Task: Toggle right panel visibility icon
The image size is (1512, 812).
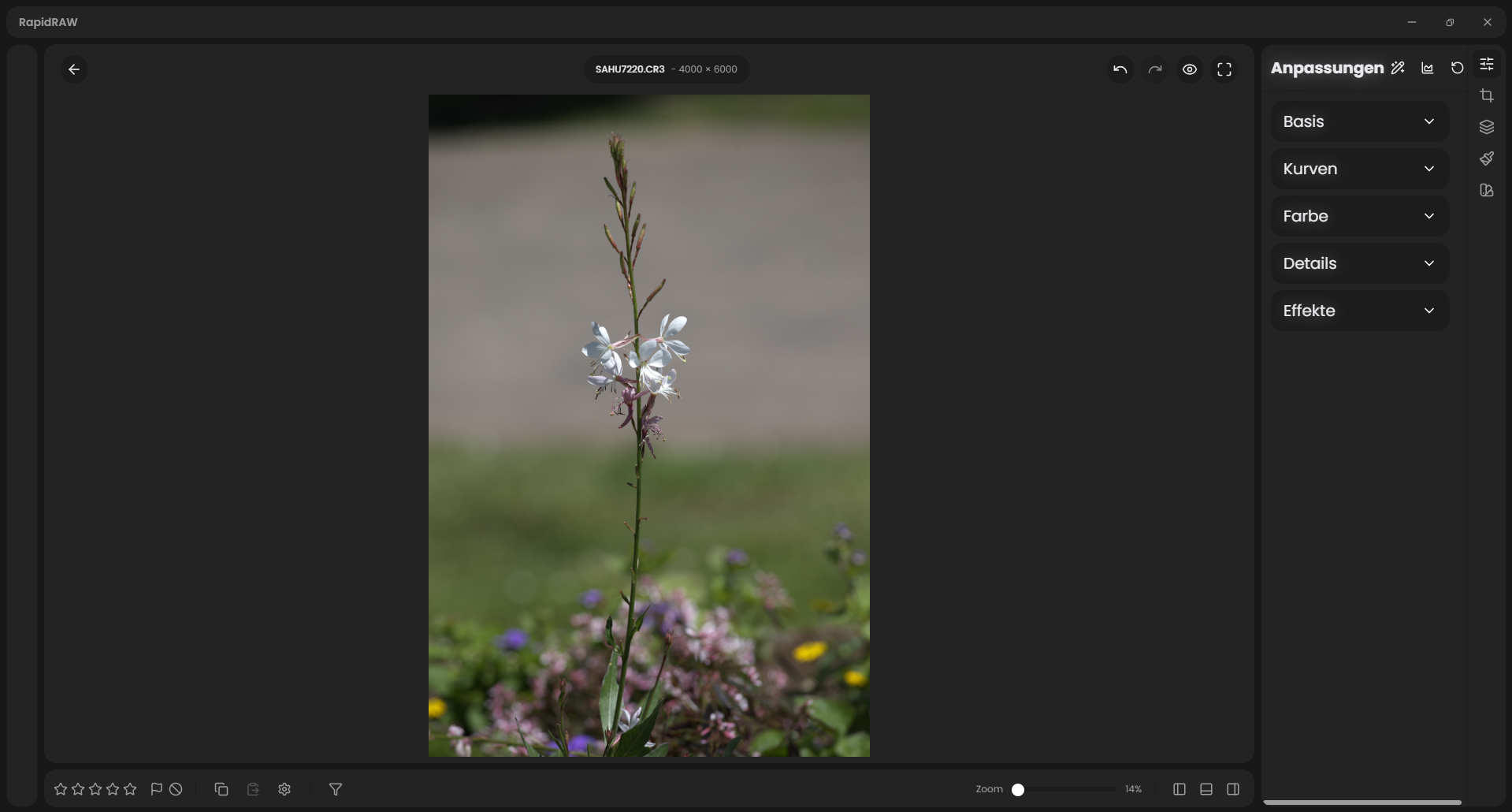Action: pyautogui.click(x=1233, y=789)
